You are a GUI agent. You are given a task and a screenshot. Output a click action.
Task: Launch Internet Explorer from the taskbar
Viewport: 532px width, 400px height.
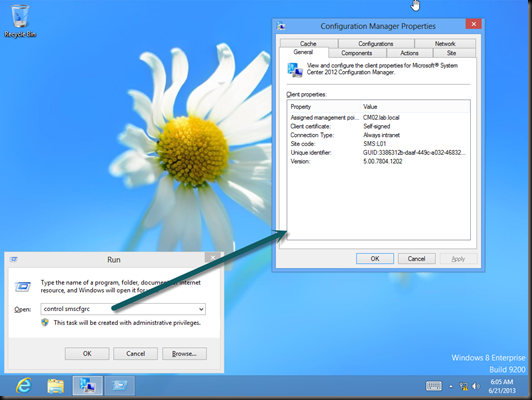pos(24,386)
